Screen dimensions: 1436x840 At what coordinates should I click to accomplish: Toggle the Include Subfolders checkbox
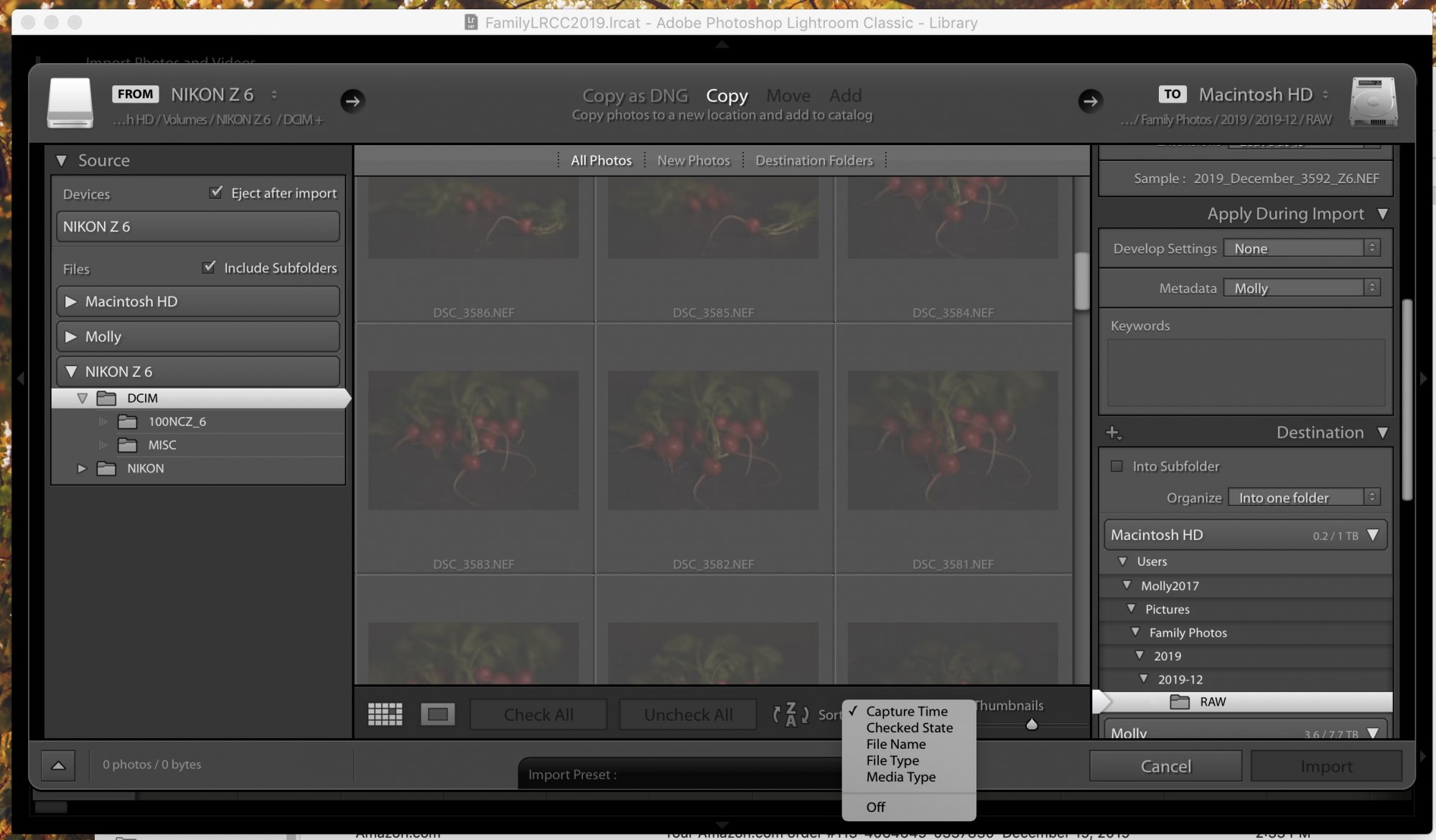(x=210, y=268)
